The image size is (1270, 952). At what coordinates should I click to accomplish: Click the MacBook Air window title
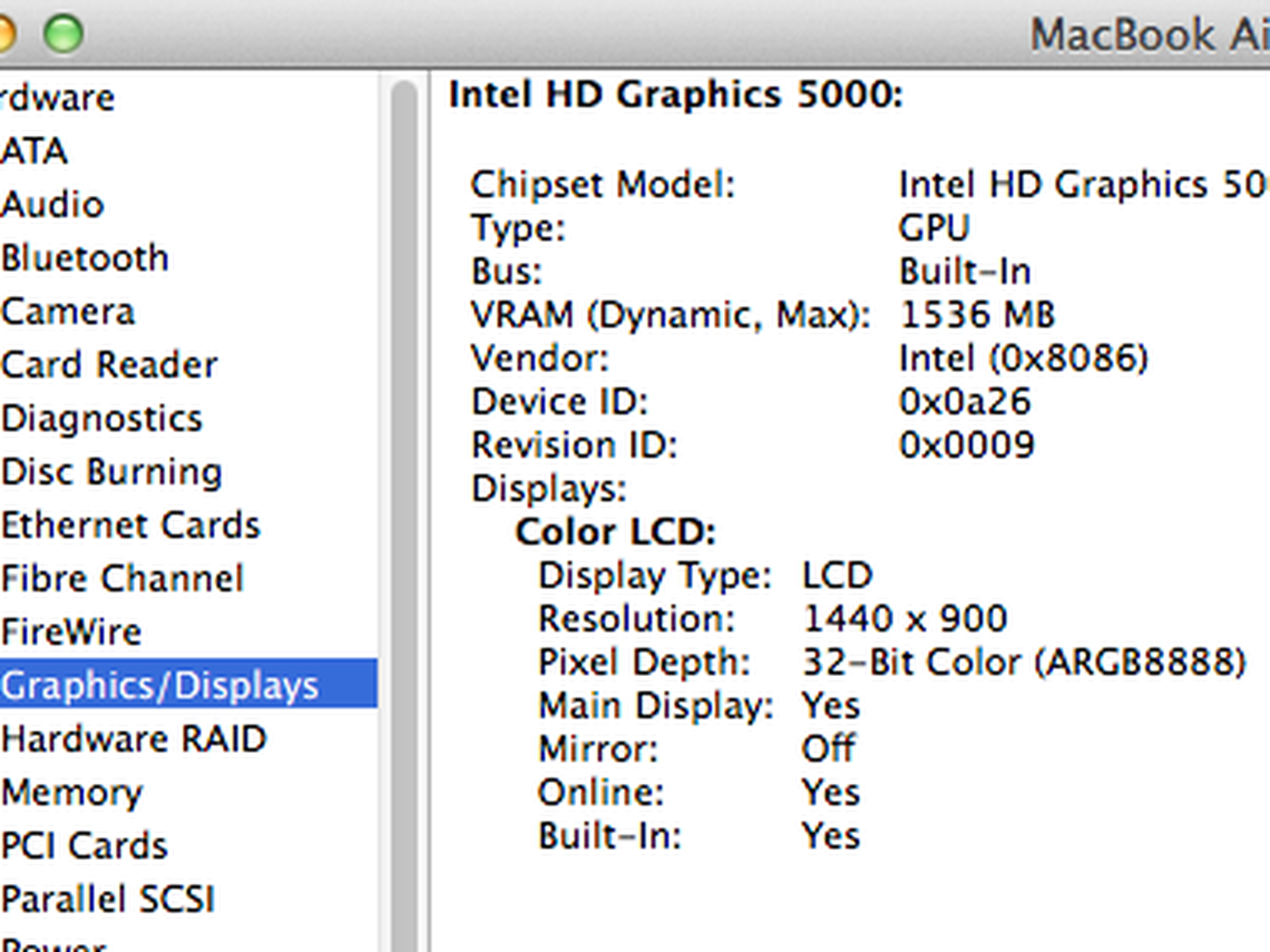click(x=1150, y=35)
